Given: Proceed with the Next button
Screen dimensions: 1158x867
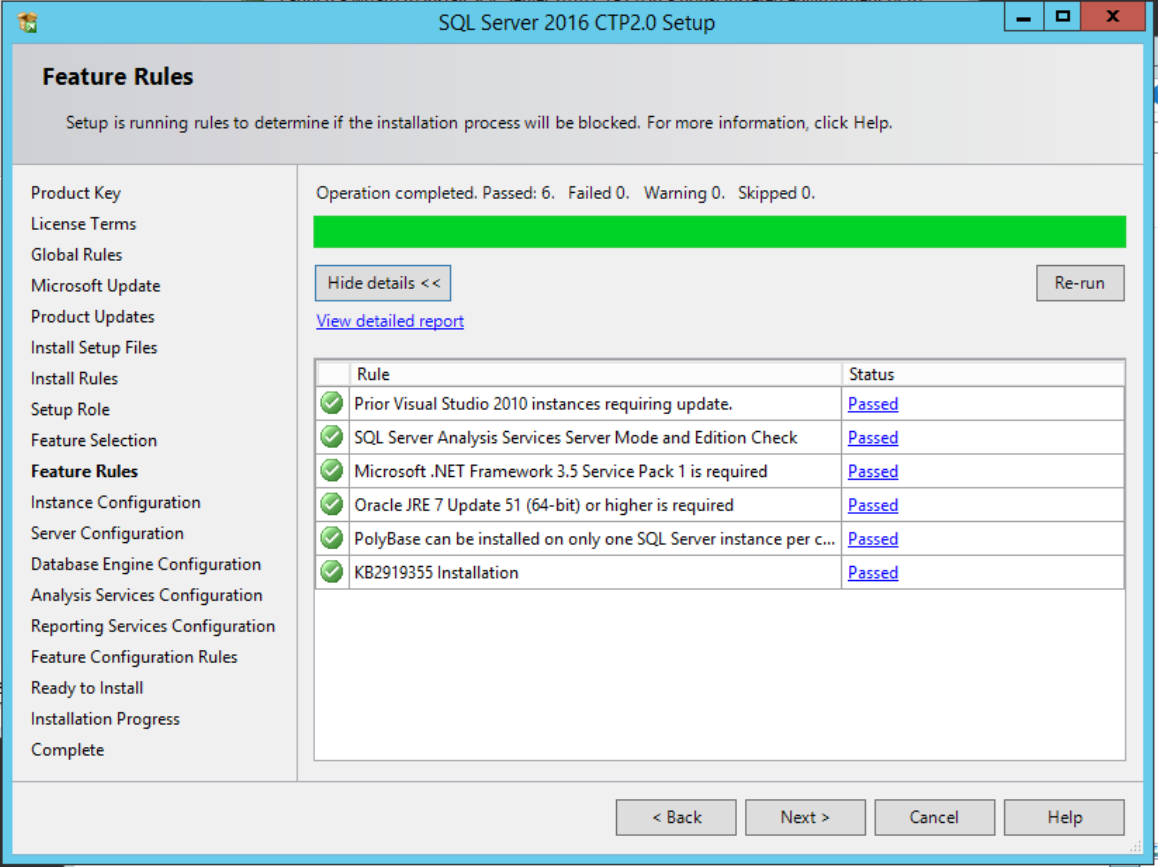Looking at the screenshot, I should tap(805, 818).
